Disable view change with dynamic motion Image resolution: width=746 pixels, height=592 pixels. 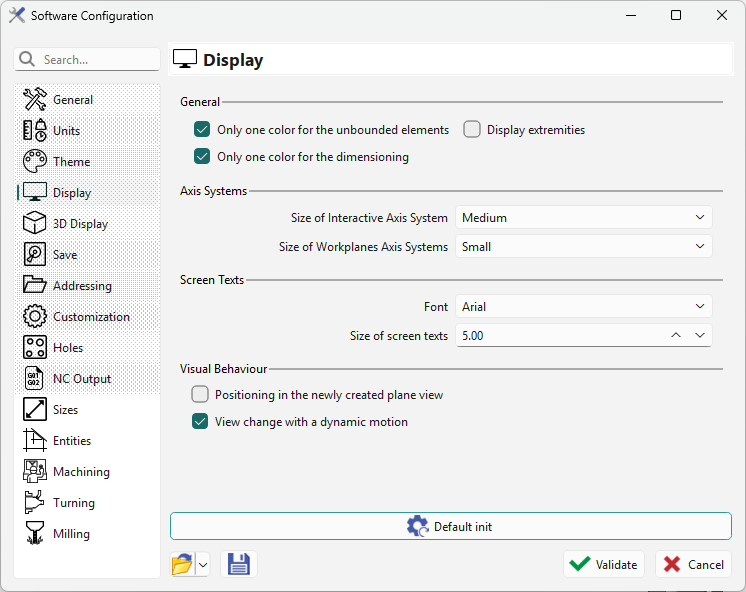tap(200, 422)
